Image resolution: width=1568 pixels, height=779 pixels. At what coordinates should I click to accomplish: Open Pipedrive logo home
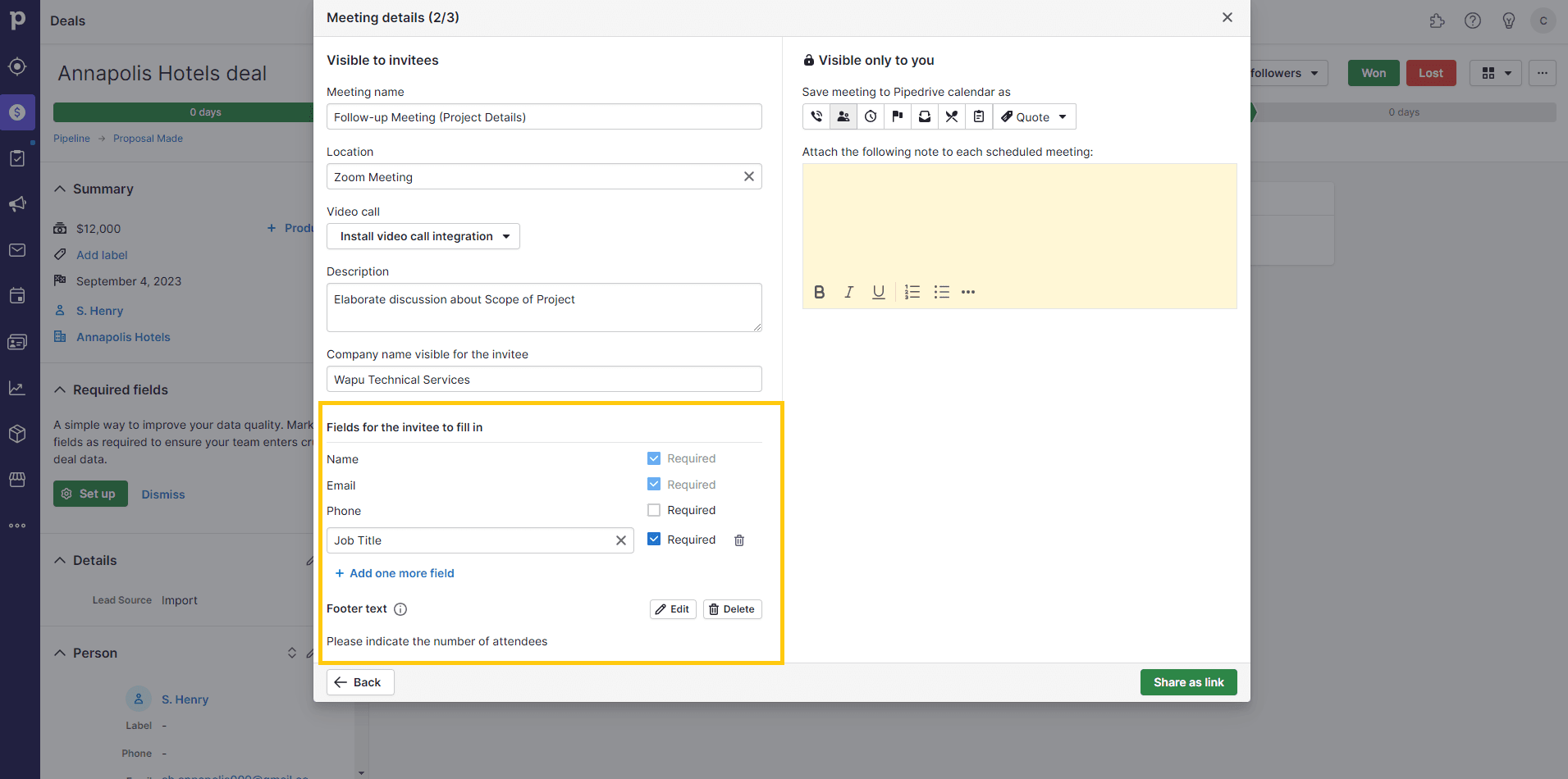coord(18,20)
